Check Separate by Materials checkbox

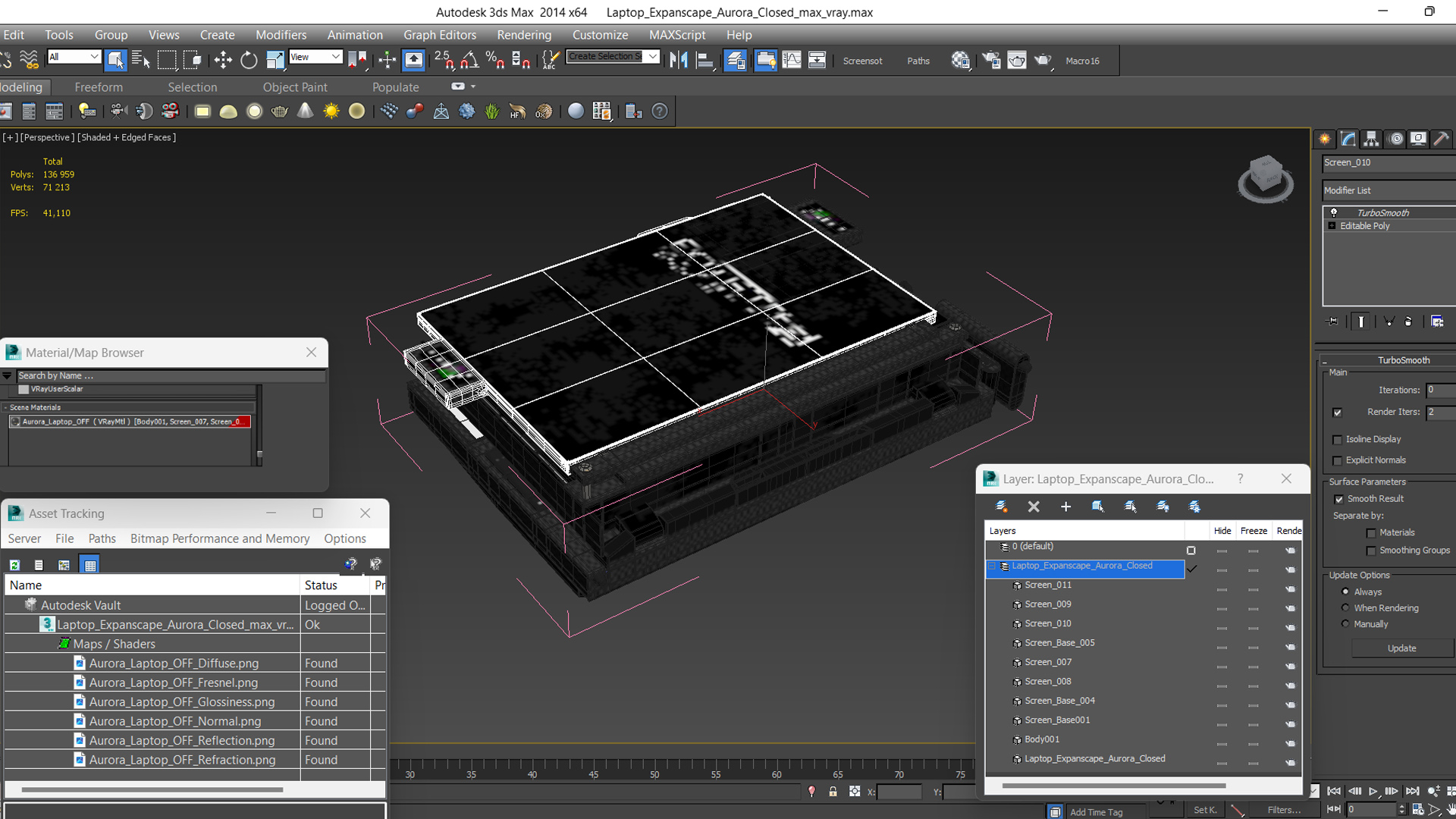coord(1371,533)
